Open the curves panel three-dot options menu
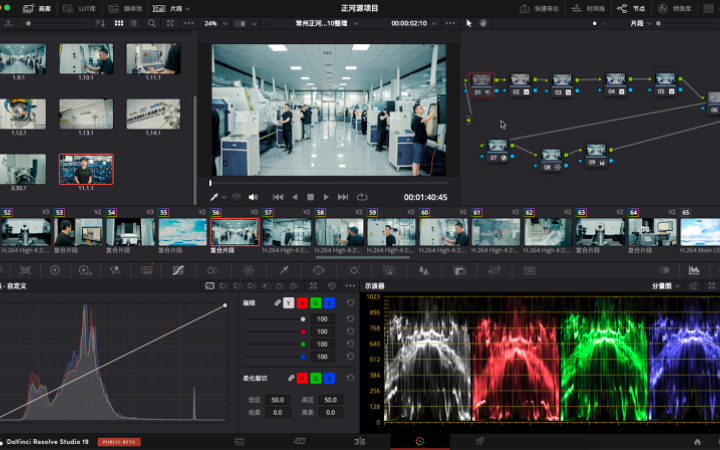720x450 pixels. coord(350,286)
